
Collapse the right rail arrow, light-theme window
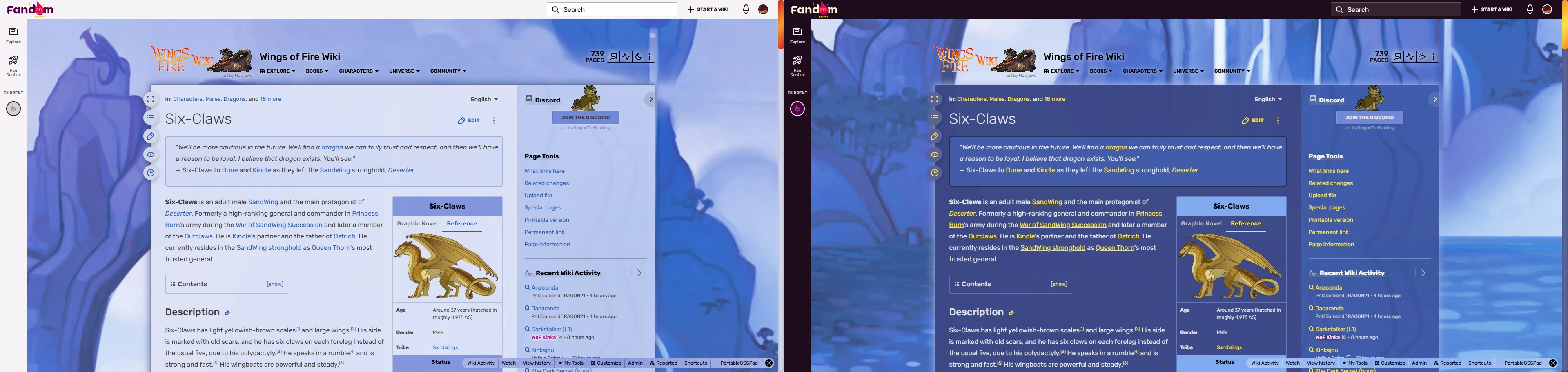tap(651, 99)
